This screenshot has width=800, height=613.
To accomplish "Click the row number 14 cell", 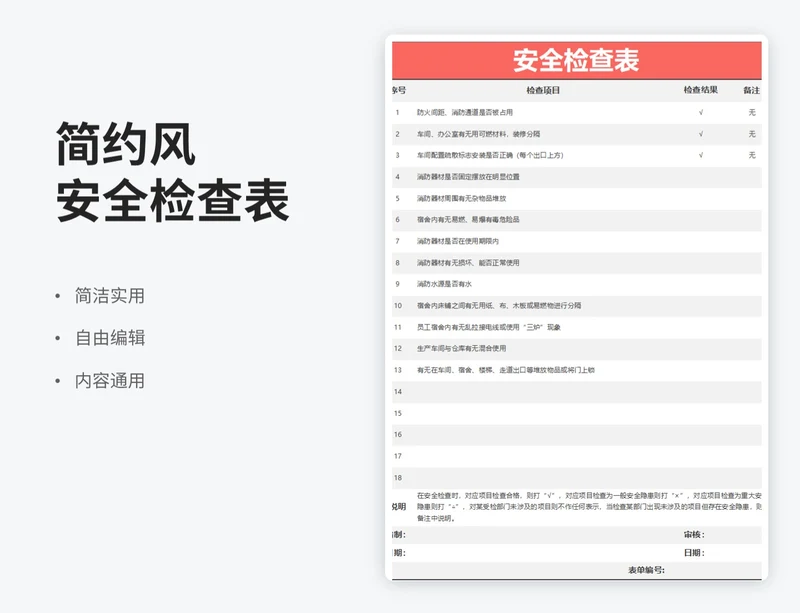I will [x=398, y=391].
